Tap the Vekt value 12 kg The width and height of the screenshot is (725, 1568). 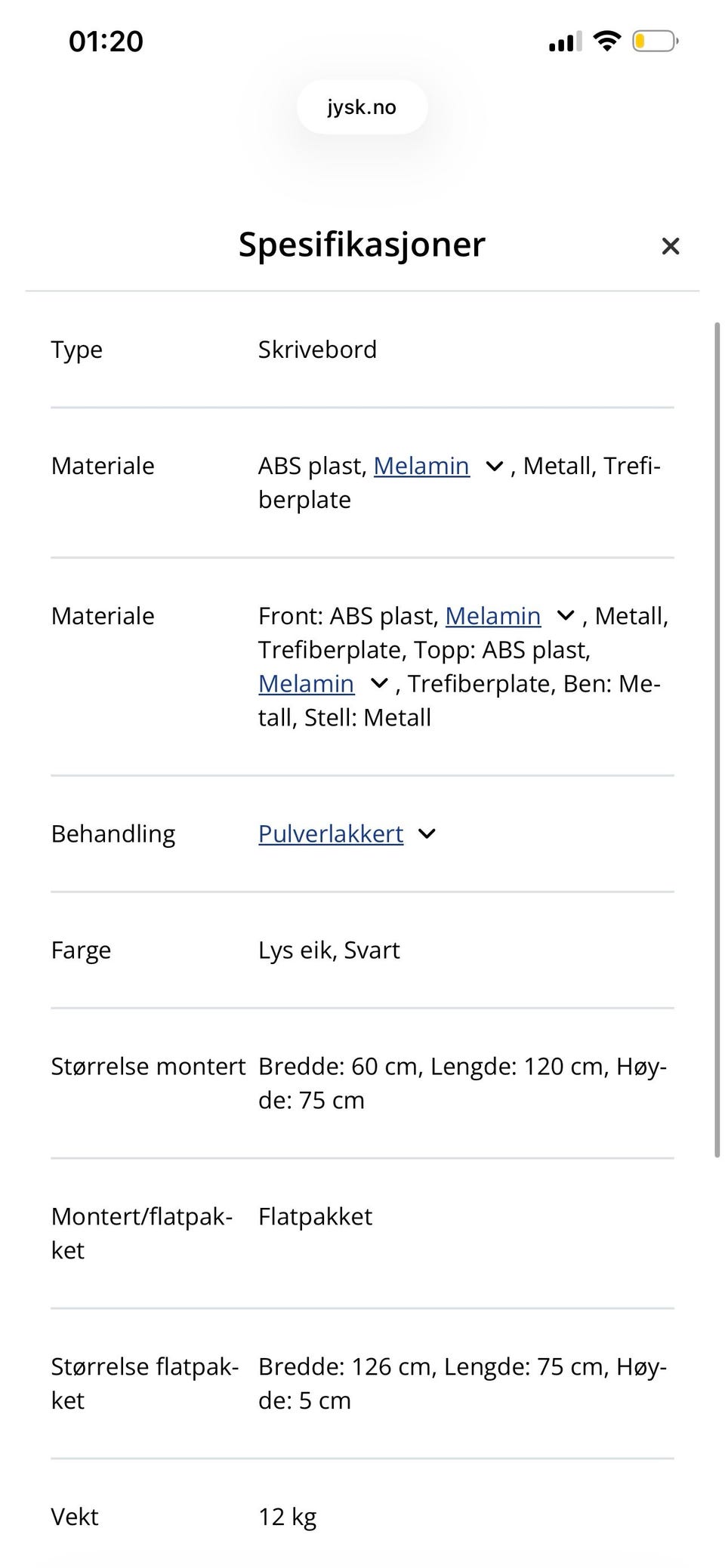pyautogui.click(x=288, y=1517)
